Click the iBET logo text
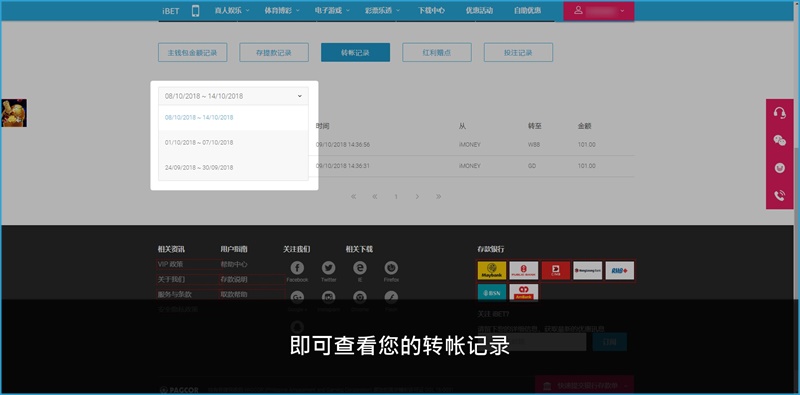800x395 pixels. [171, 11]
